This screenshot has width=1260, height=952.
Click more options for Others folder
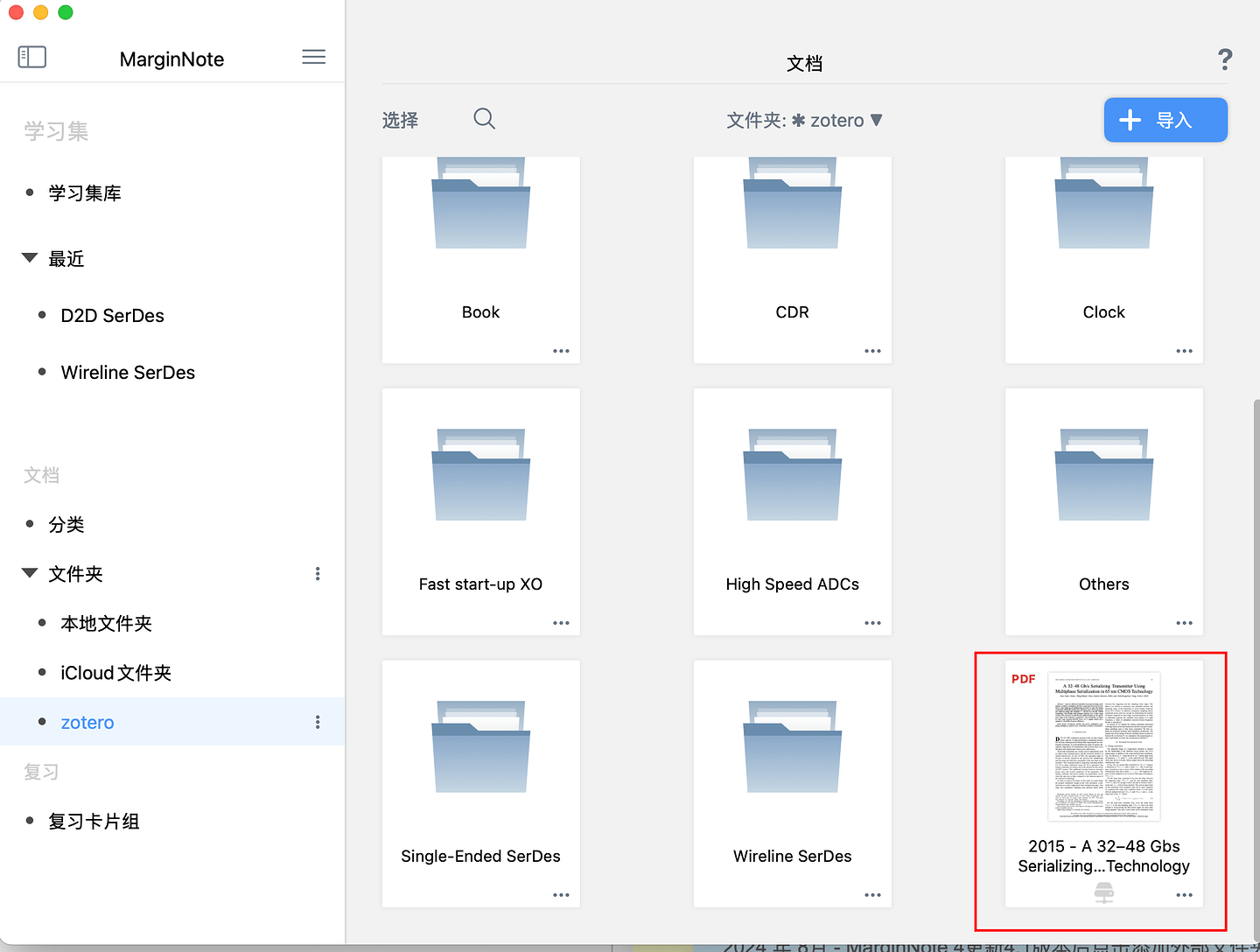click(x=1184, y=623)
